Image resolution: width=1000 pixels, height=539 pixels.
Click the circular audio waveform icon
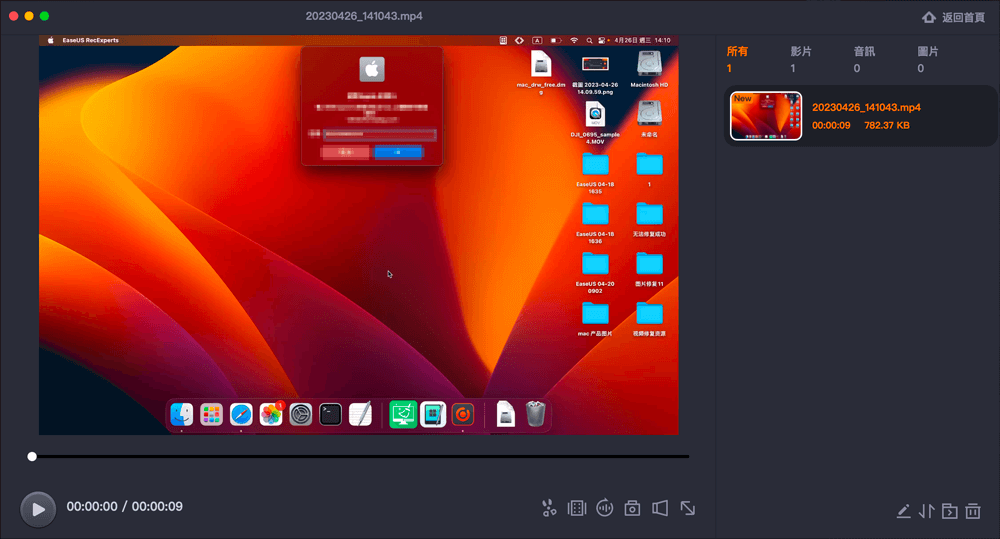pyautogui.click(x=604, y=508)
